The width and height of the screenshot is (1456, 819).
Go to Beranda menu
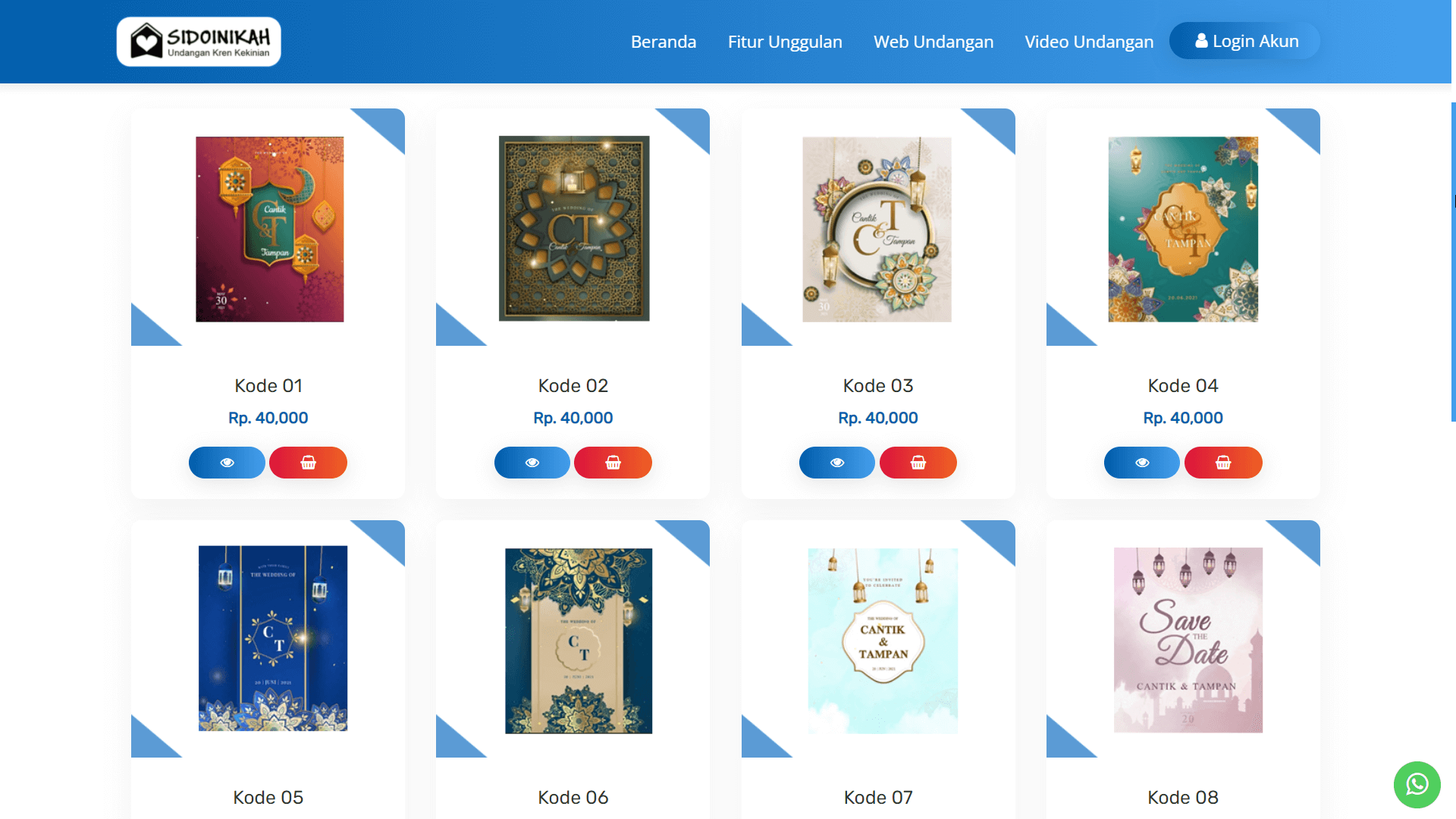pos(664,42)
